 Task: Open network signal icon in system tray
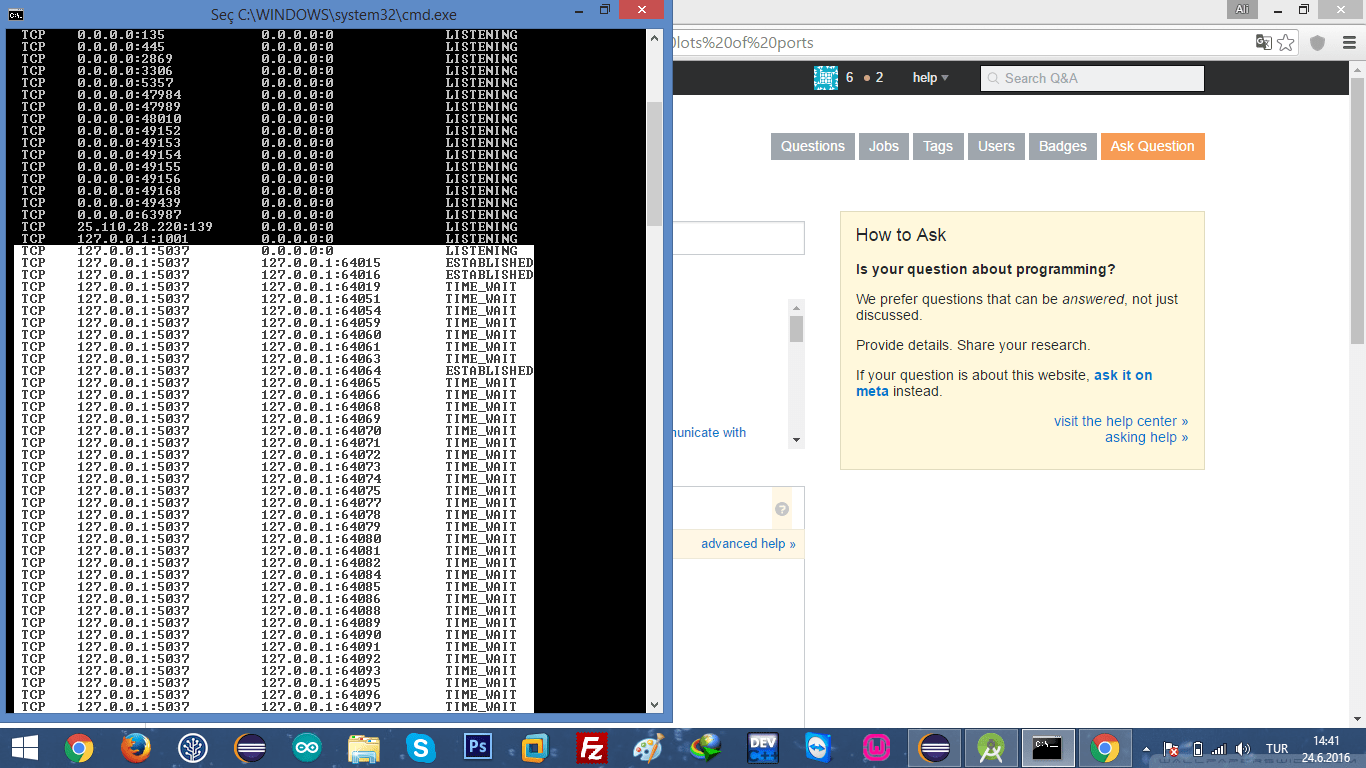pyautogui.click(x=1219, y=749)
